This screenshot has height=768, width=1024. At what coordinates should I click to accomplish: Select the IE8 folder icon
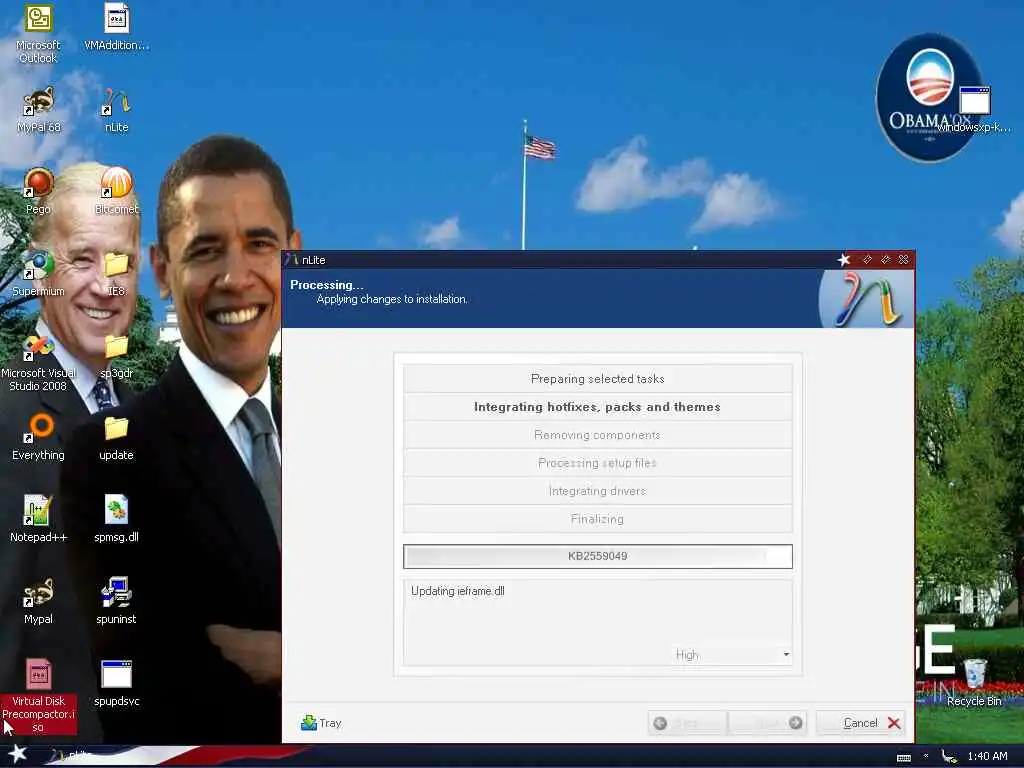click(116, 274)
